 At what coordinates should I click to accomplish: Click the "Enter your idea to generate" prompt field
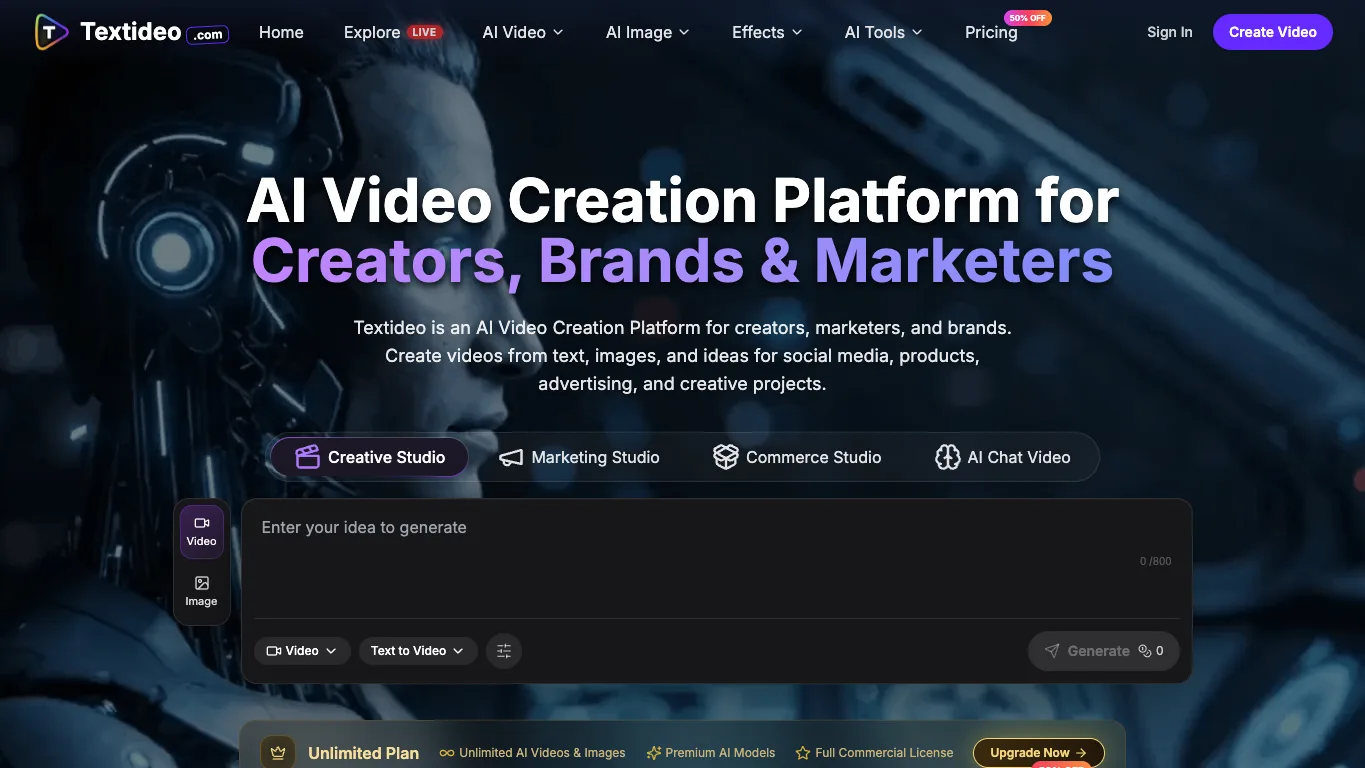coord(716,560)
